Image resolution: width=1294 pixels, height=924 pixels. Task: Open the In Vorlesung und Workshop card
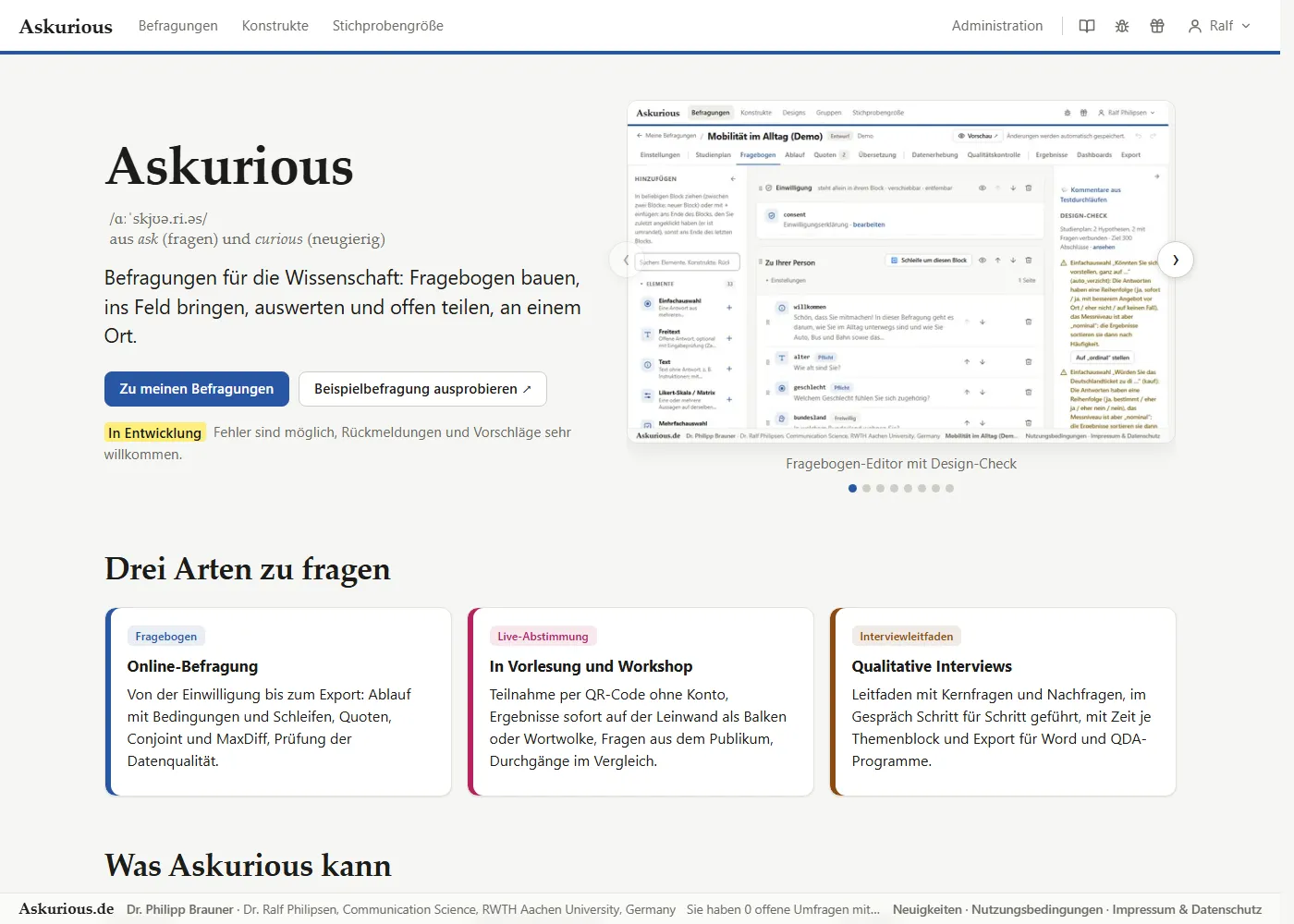click(641, 701)
